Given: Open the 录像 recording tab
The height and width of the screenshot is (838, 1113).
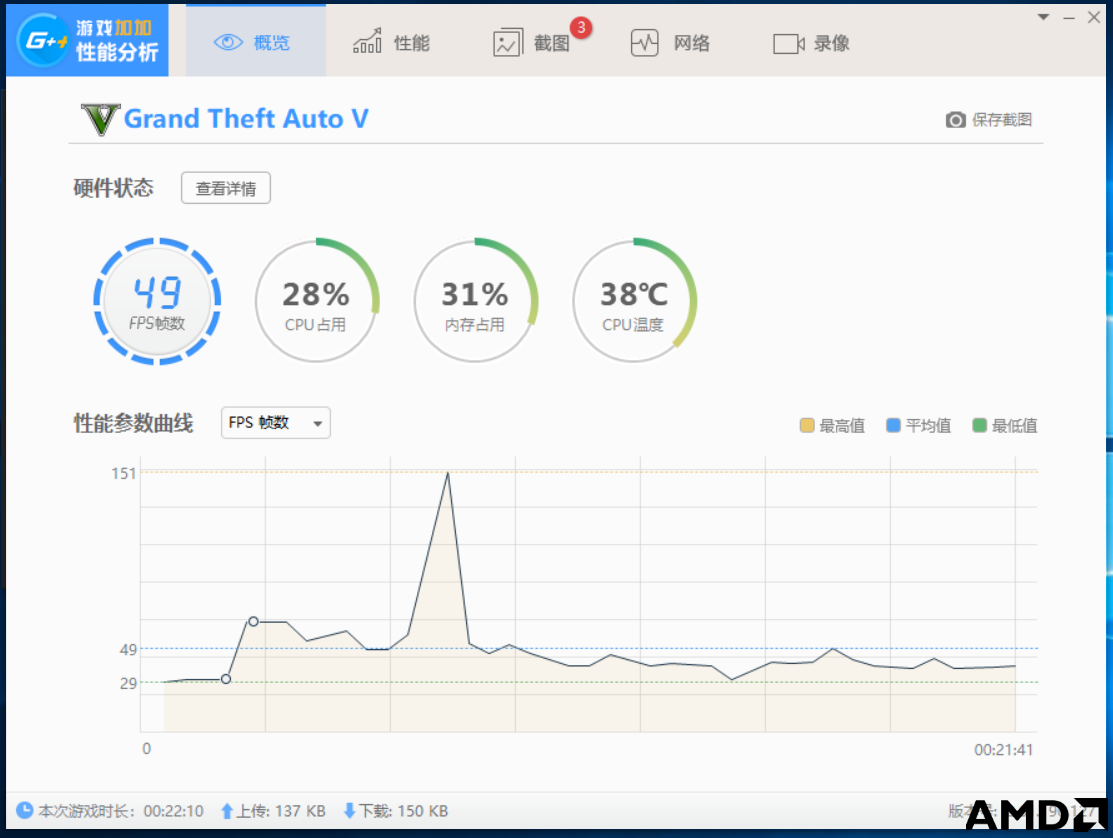Looking at the screenshot, I should (x=811, y=43).
